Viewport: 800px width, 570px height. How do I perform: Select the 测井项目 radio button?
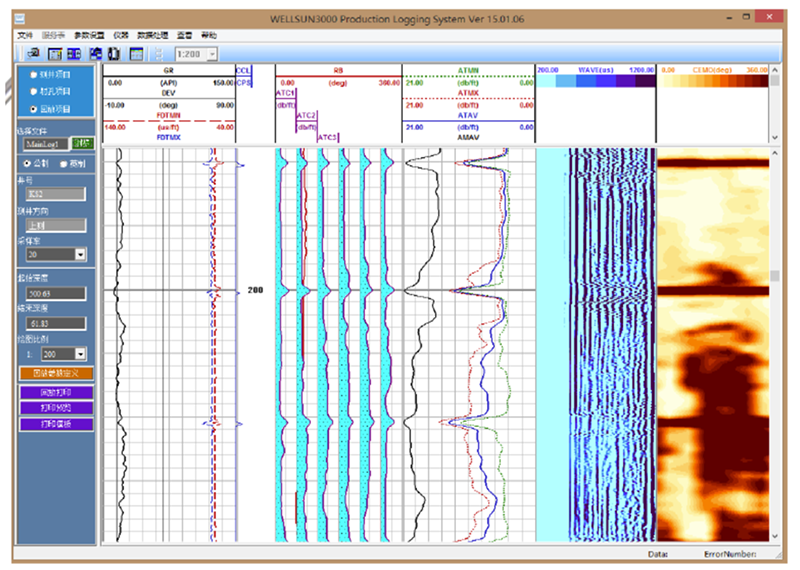tap(34, 75)
